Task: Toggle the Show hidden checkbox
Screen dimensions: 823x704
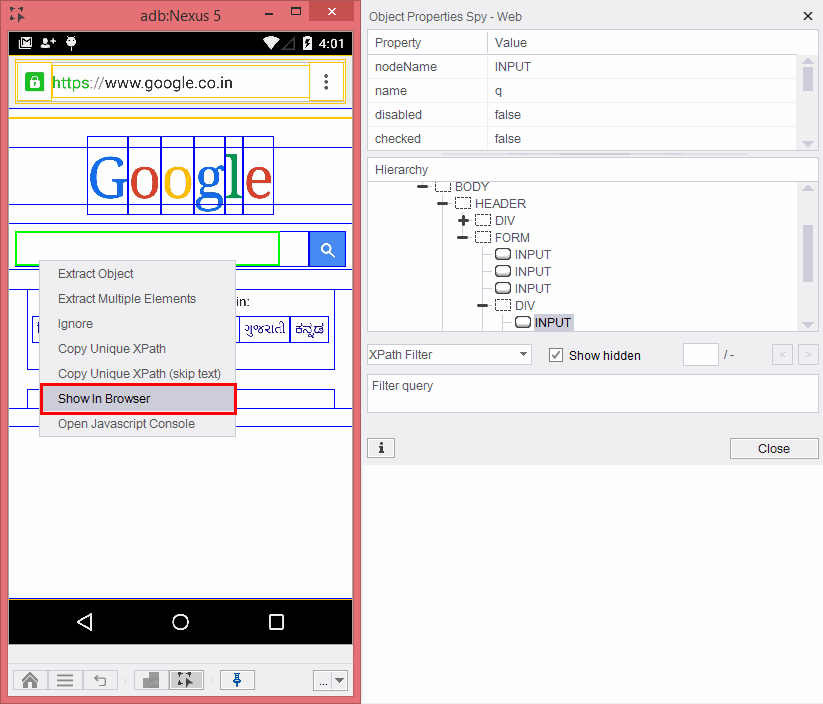Action: 556,355
